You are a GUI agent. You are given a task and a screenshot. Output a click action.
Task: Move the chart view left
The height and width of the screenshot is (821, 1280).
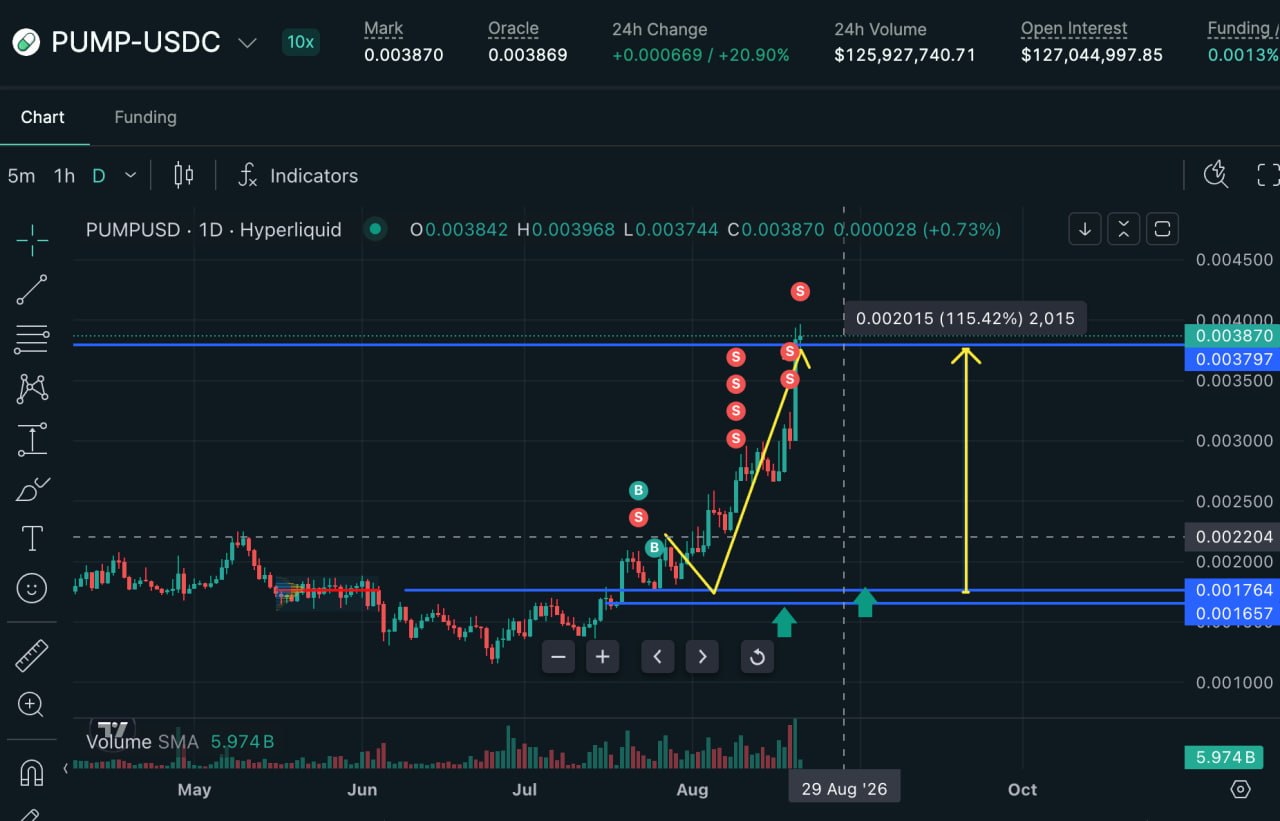[x=657, y=657]
